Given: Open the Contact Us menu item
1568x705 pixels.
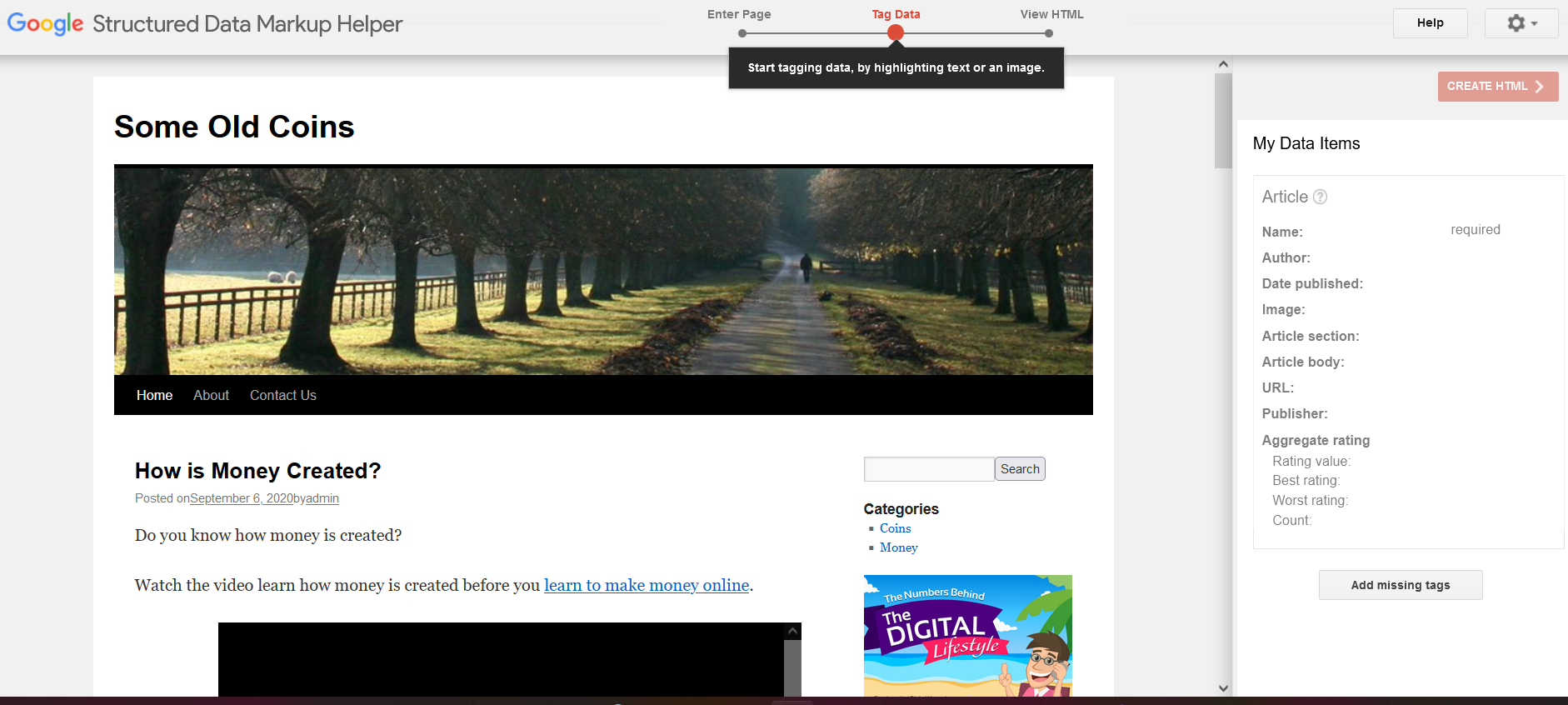Looking at the screenshot, I should pyautogui.click(x=283, y=395).
